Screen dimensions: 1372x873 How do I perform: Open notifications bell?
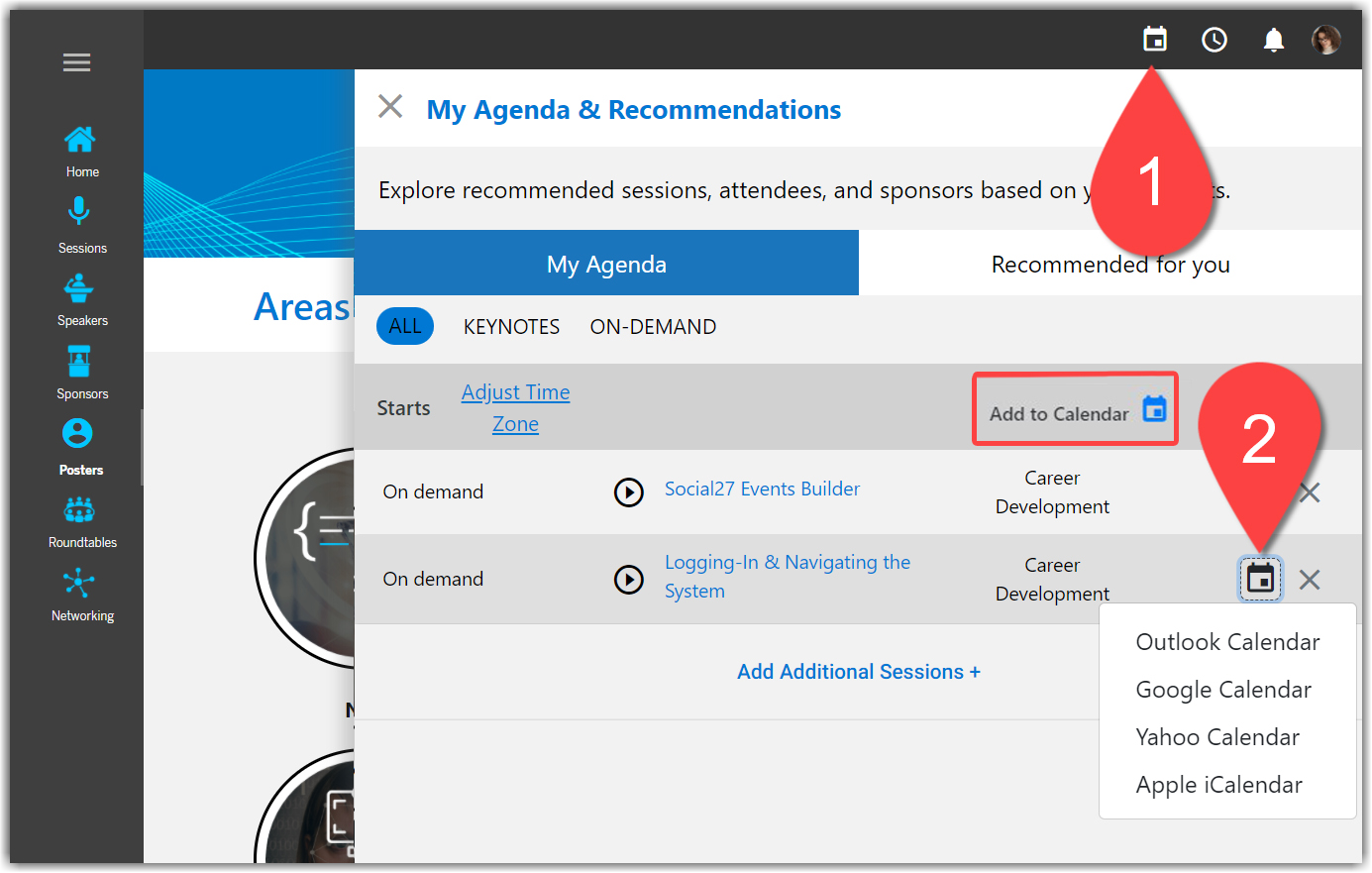(1273, 40)
